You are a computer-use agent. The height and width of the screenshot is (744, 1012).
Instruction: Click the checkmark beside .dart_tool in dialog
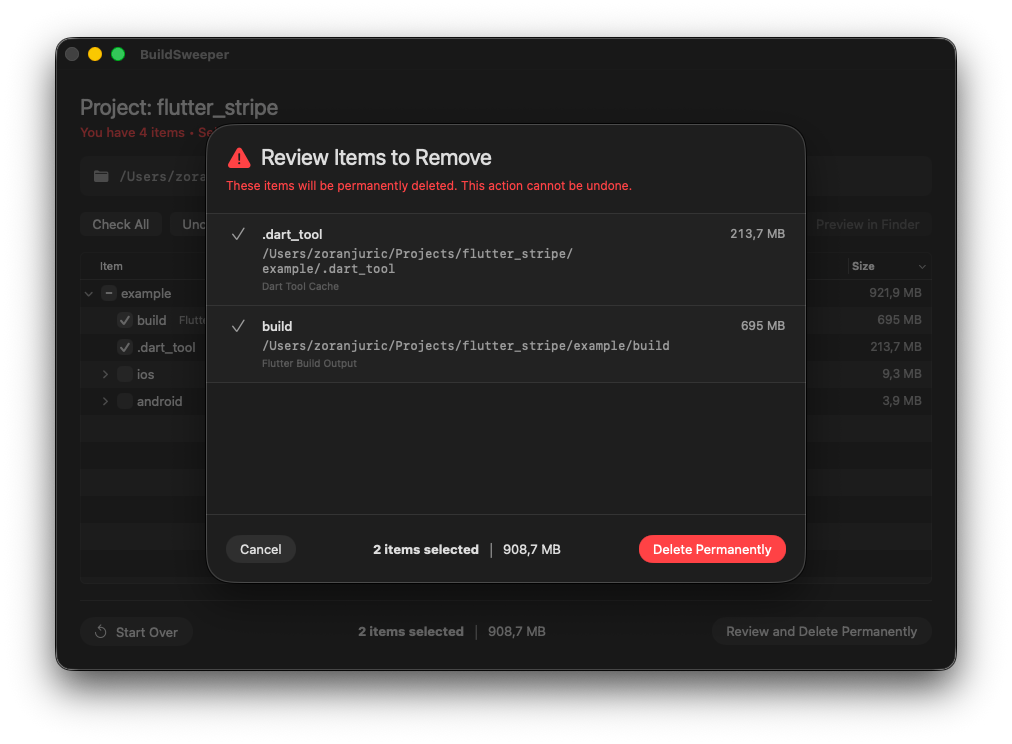tap(238, 234)
